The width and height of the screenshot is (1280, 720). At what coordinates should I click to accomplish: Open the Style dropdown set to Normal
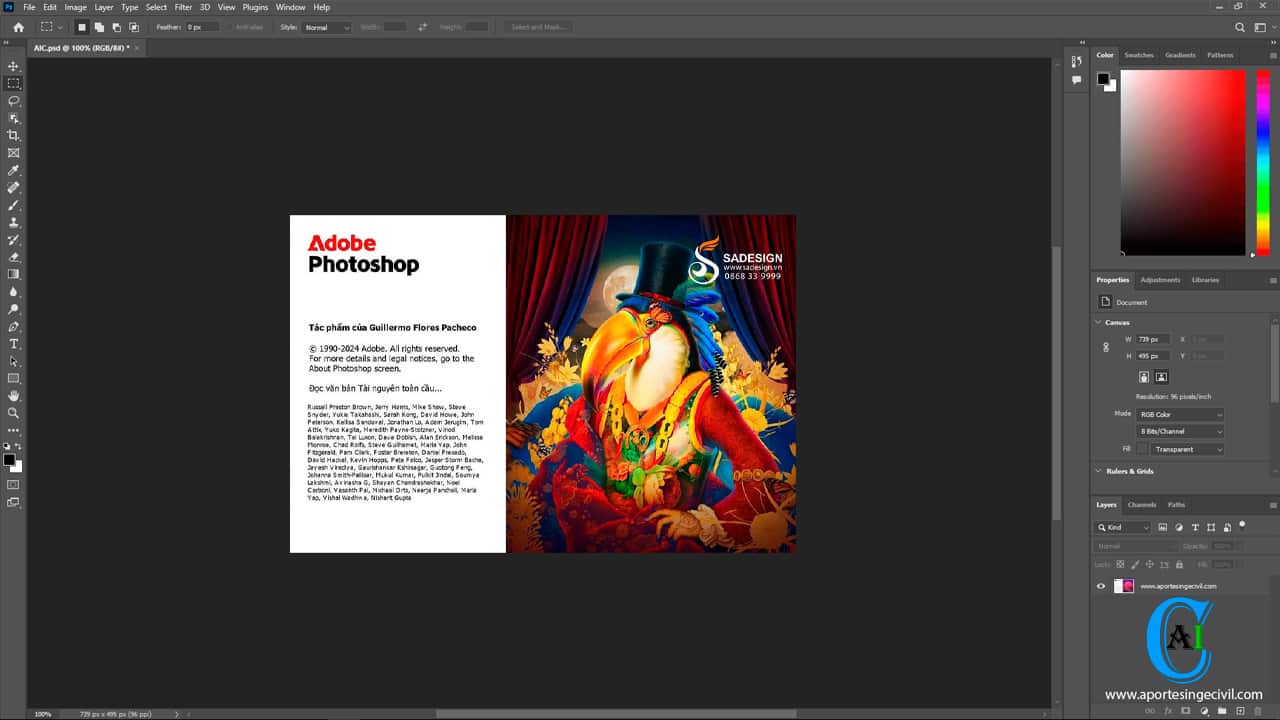327,27
